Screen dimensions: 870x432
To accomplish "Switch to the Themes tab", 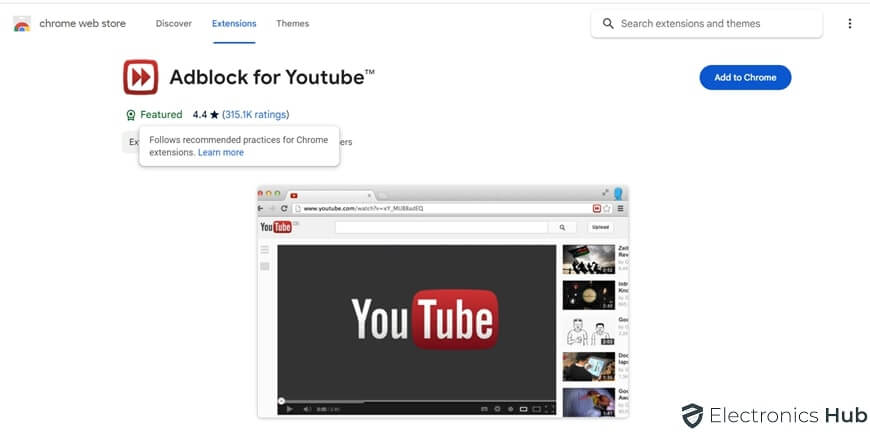I will 292,23.
